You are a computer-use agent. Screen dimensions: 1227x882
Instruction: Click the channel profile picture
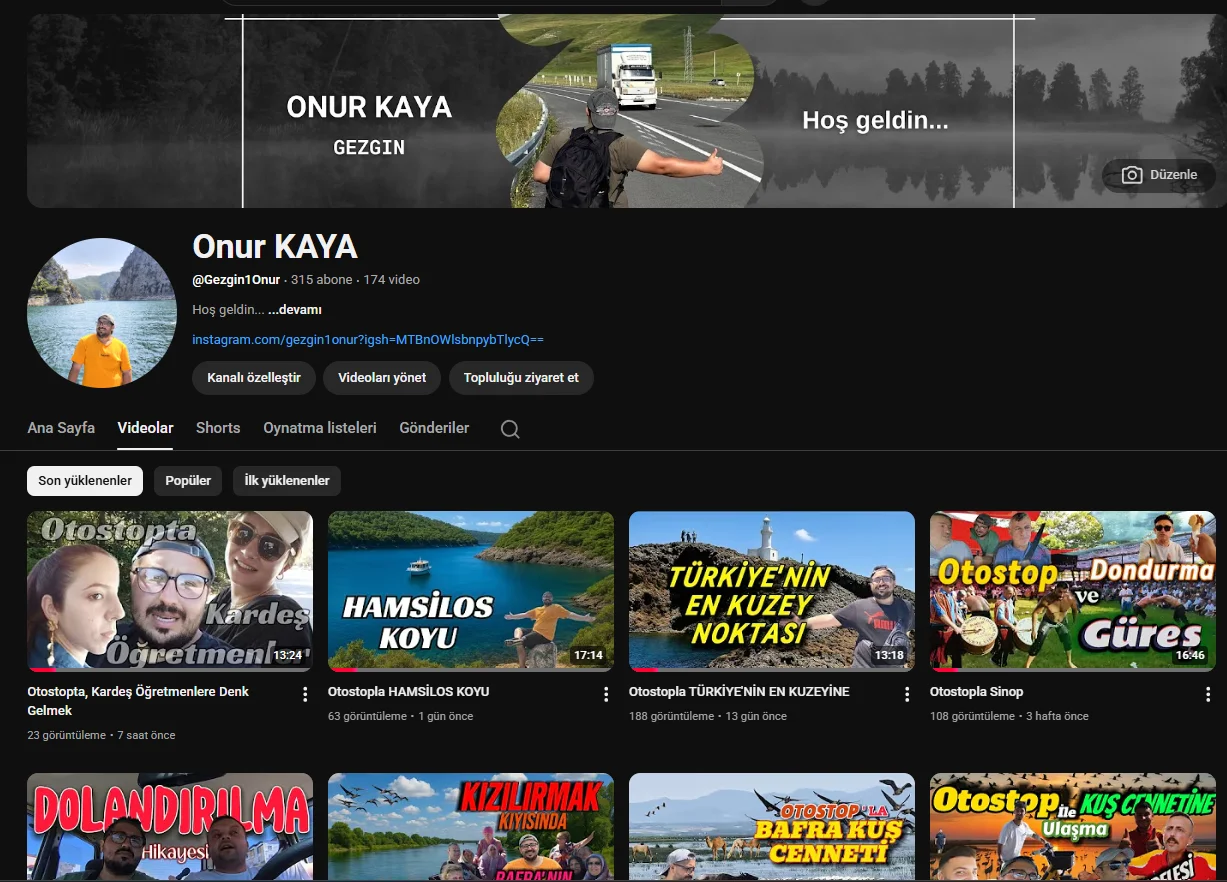point(102,313)
